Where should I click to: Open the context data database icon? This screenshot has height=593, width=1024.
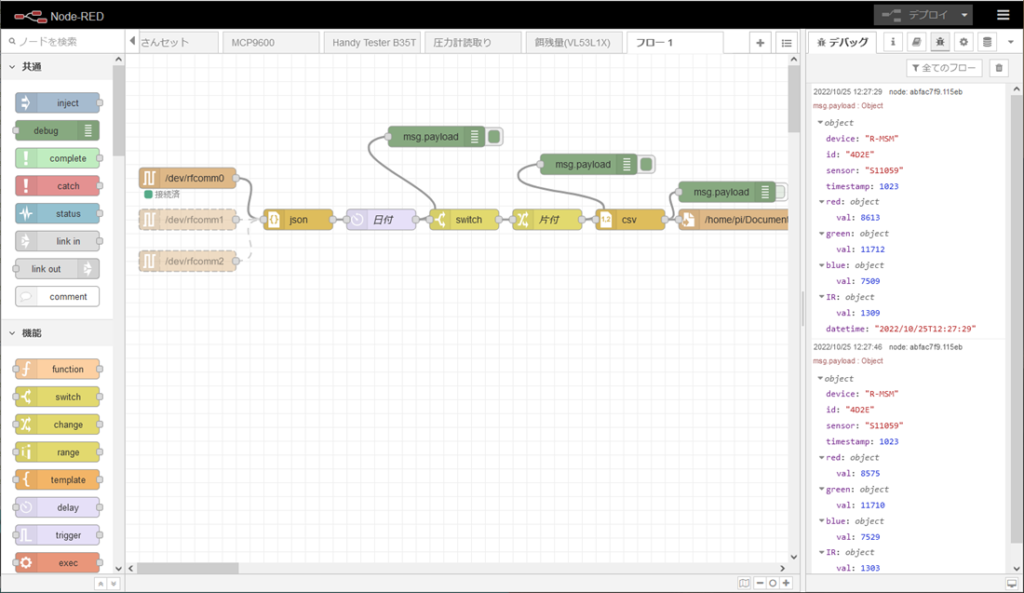pos(988,42)
